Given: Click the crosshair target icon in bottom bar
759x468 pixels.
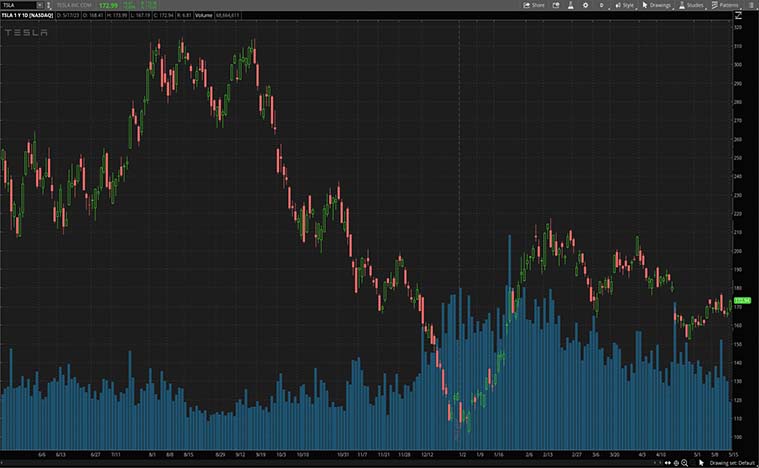Looking at the screenshot, I should 676,463.
